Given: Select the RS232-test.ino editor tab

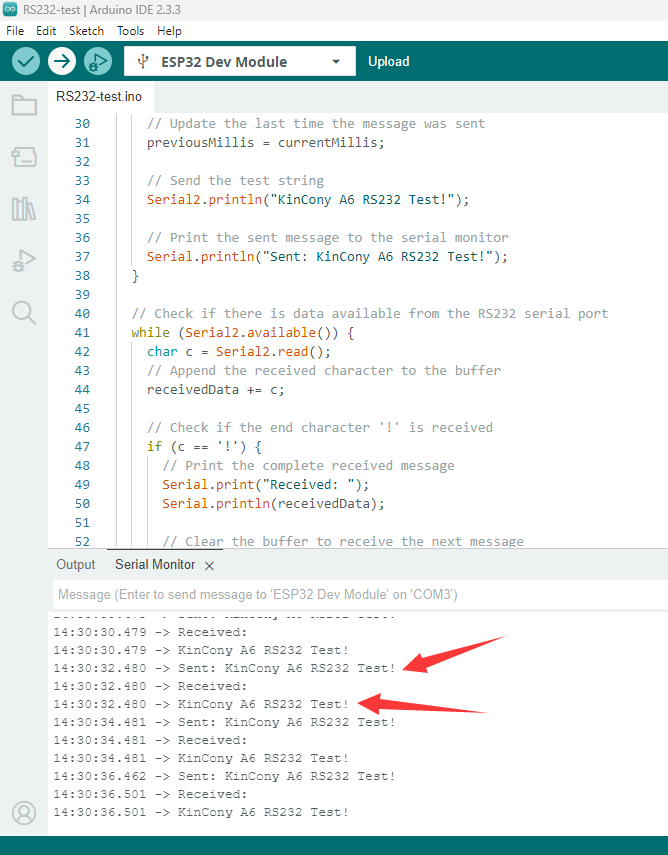Looking at the screenshot, I should tap(98, 96).
